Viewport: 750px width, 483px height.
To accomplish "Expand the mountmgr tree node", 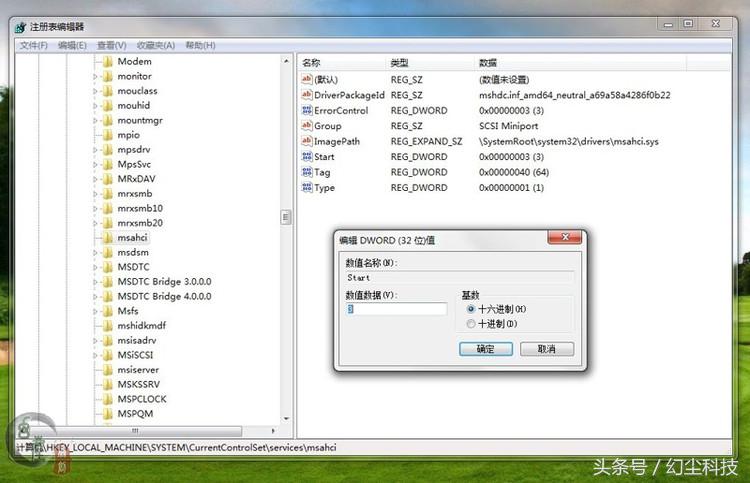I will [x=95, y=121].
